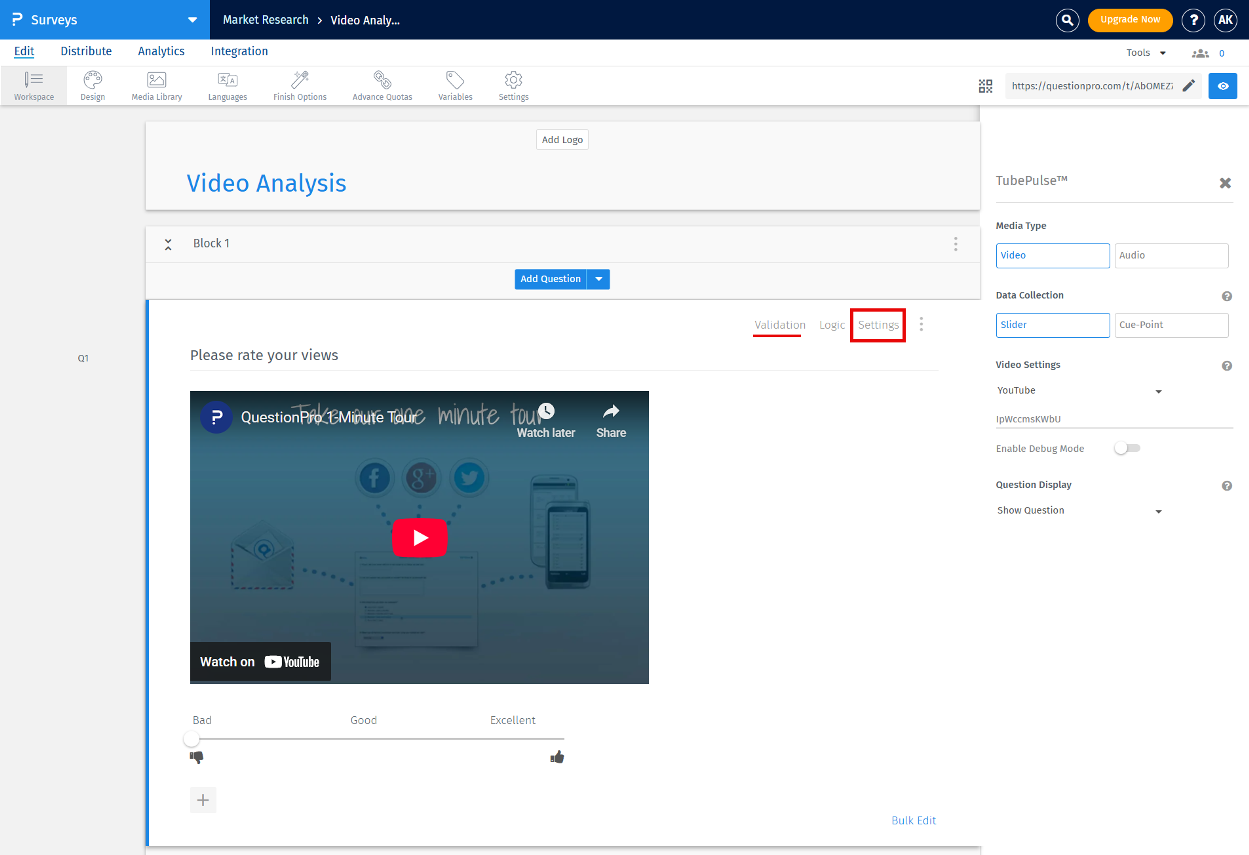Open the Add Question dropdown arrow

[599, 279]
